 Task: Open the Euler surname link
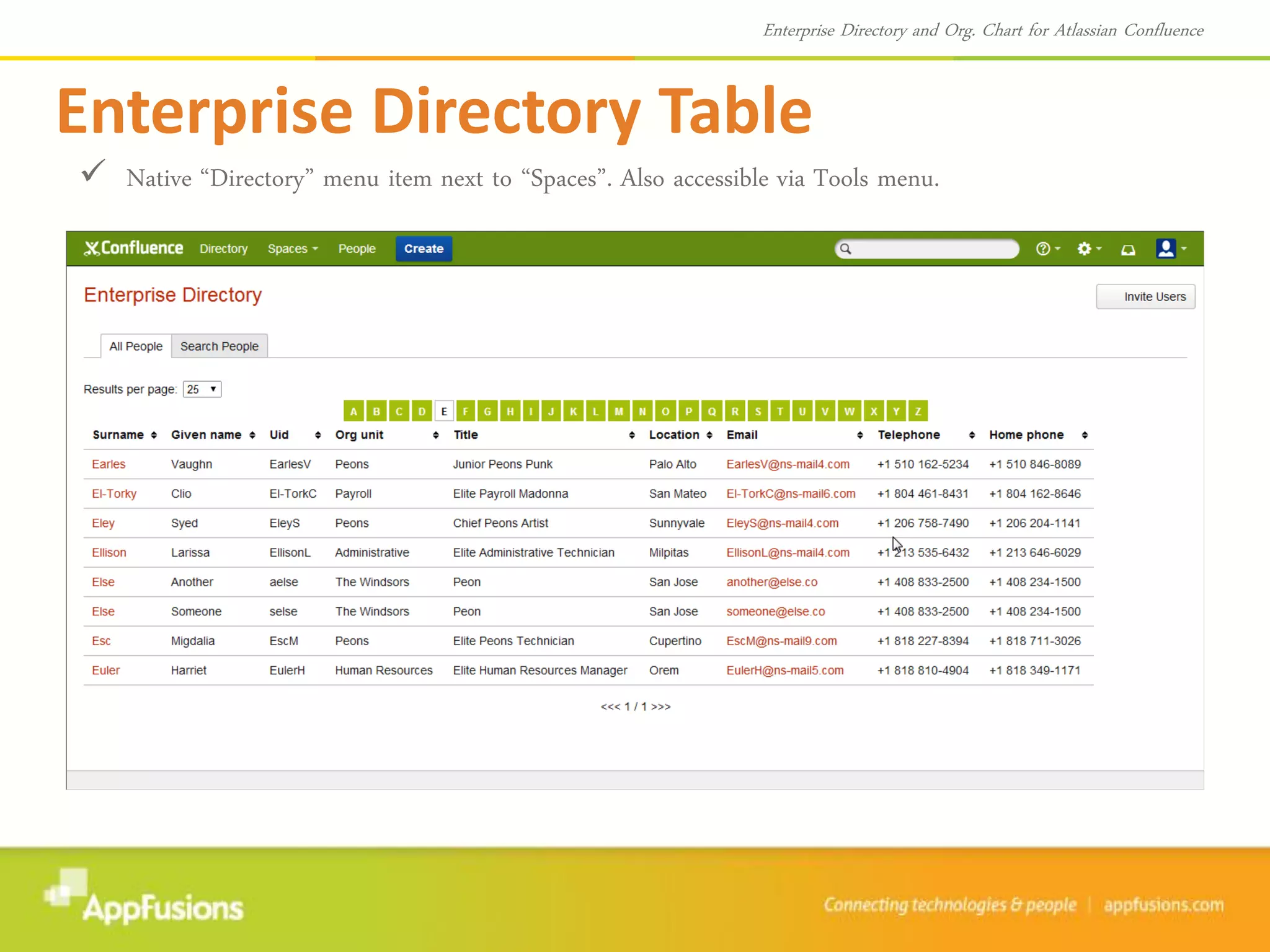(x=106, y=671)
